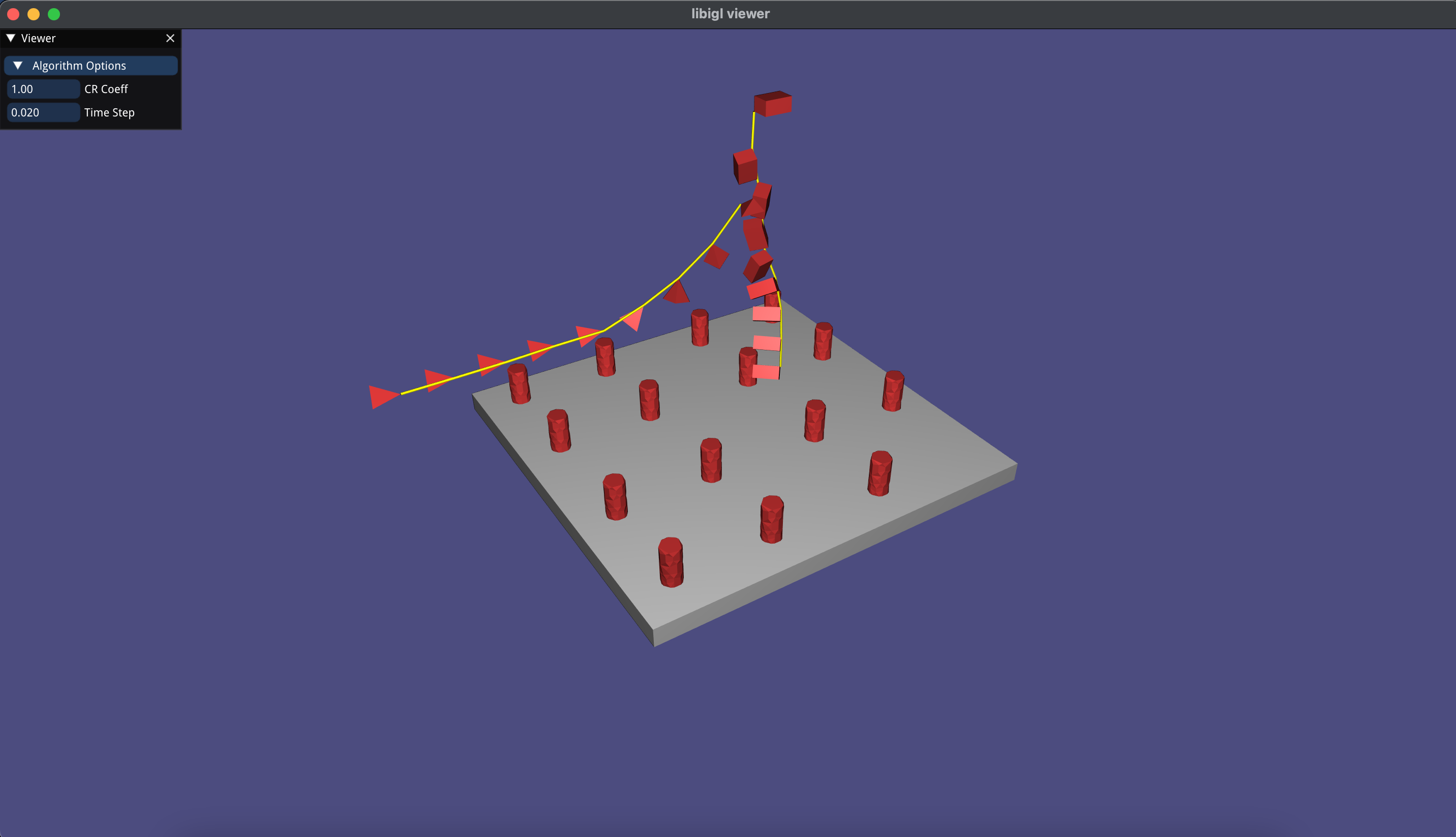
Task: Select the lowest pink square on the vertical curve
Action: point(765,372)
